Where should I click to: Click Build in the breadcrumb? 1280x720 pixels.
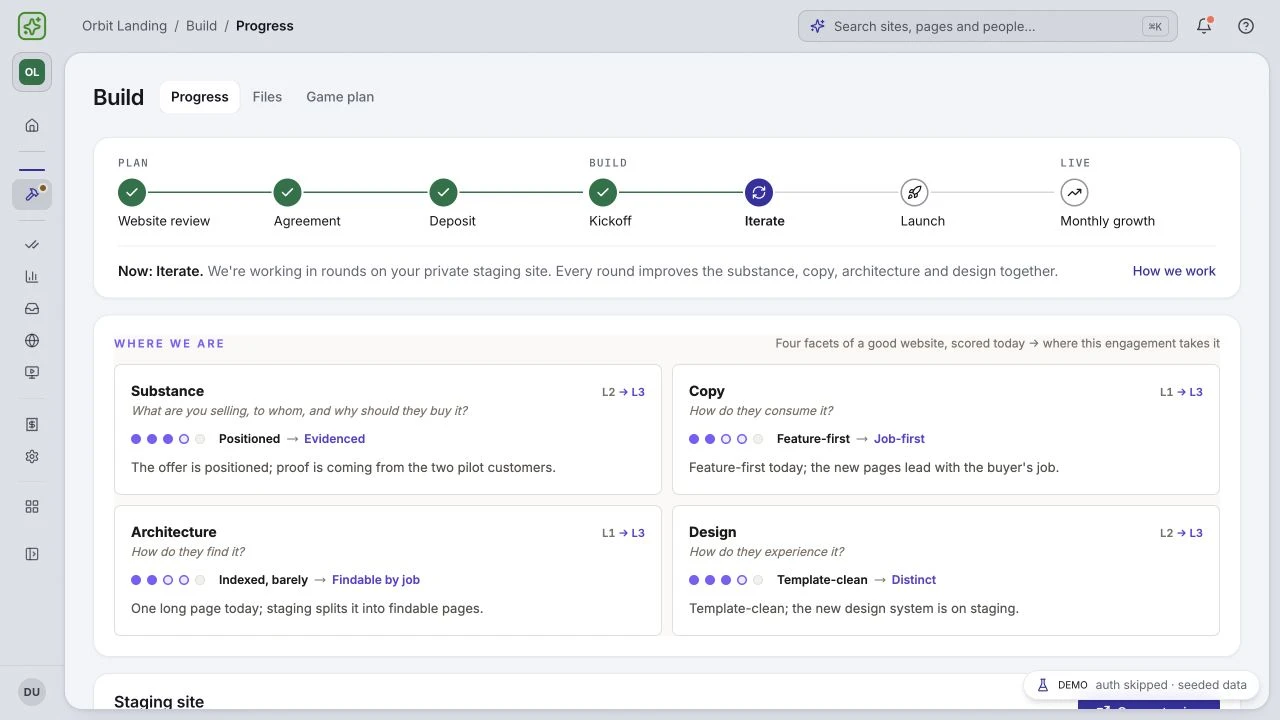(x=201, y=26)
